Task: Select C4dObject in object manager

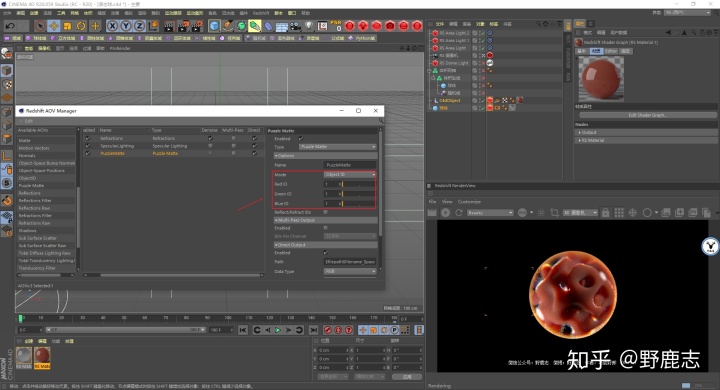Action: 450,100
